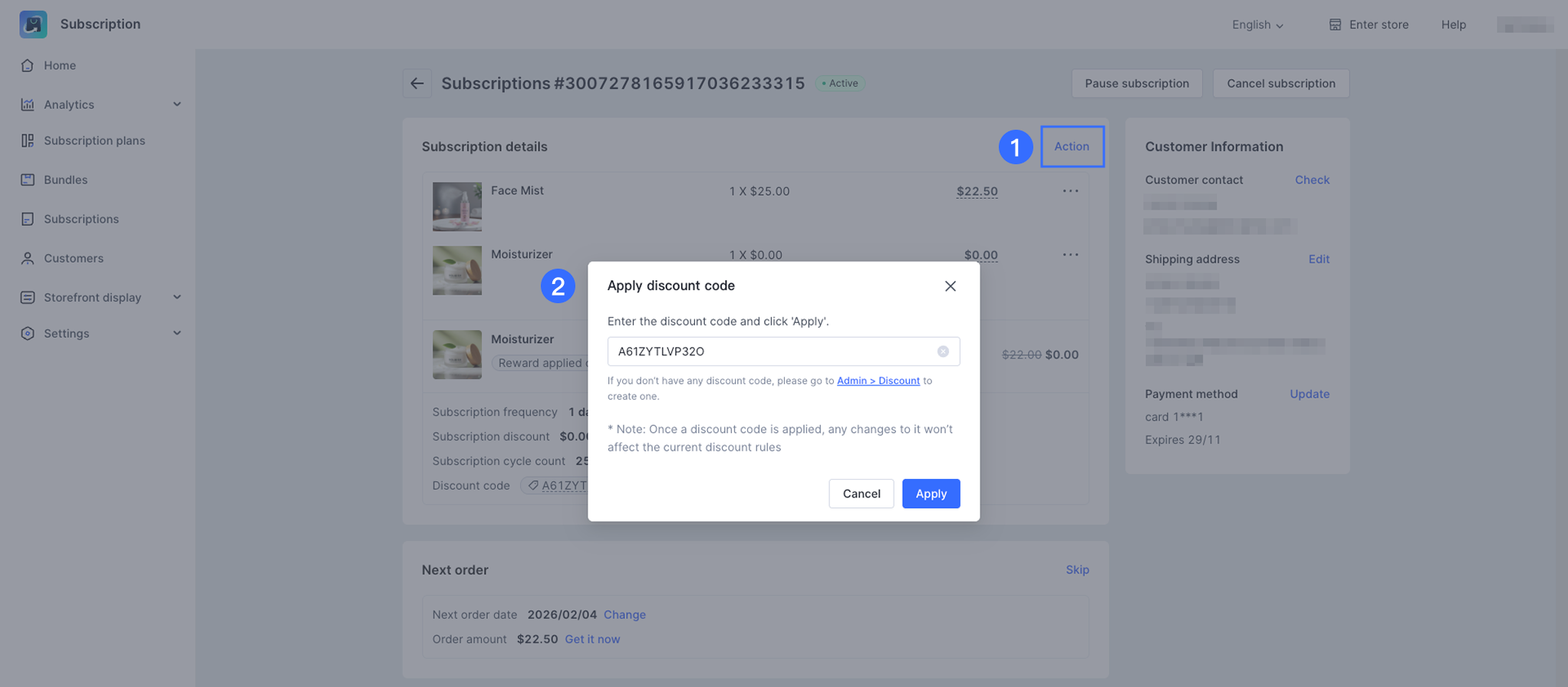Open the $0.00 Moisturizer row options menu
The height and width of the screenshot is (687, 1568).
click(1070, 255)
